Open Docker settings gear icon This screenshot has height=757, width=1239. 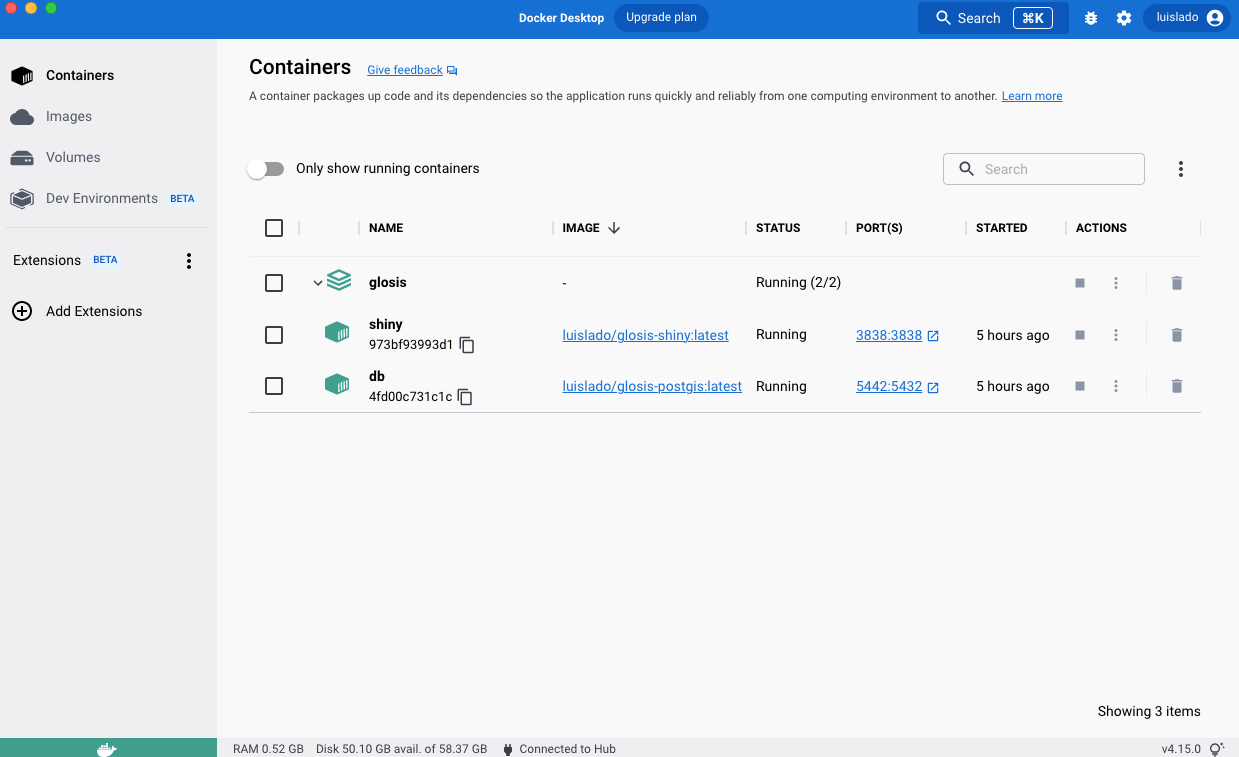(1124, 18)
